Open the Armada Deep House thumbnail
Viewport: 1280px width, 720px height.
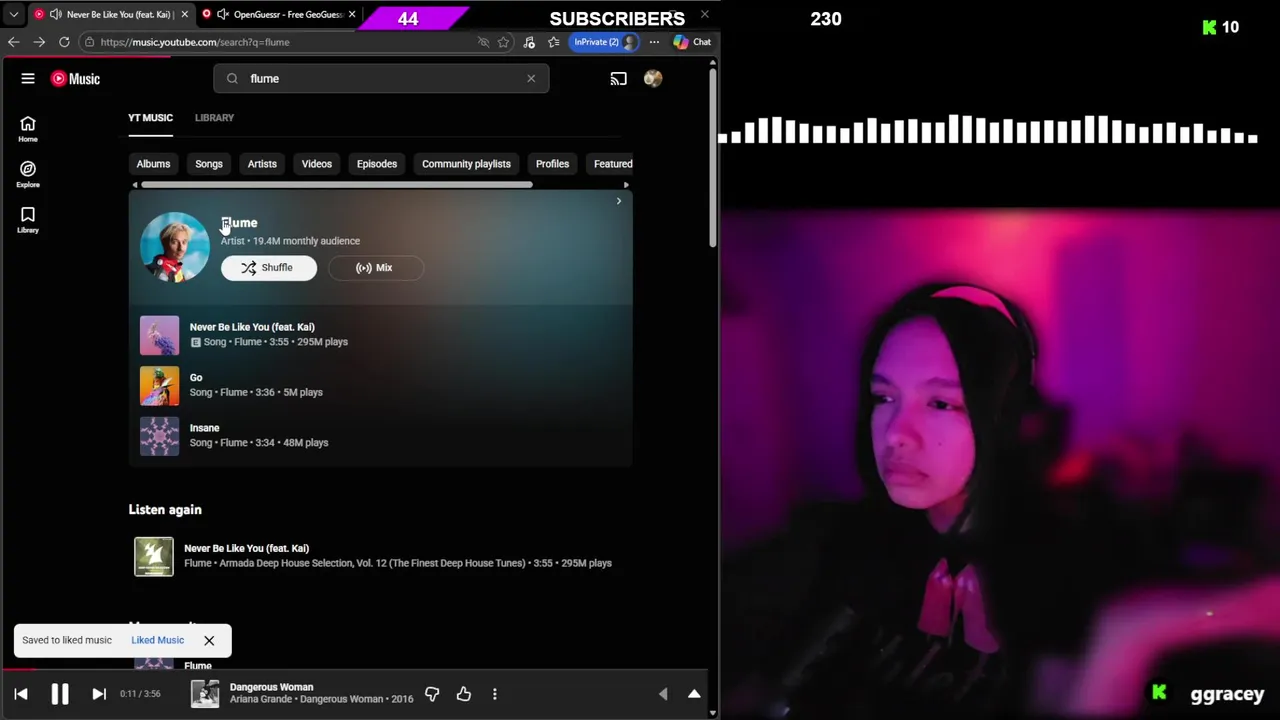154,557
